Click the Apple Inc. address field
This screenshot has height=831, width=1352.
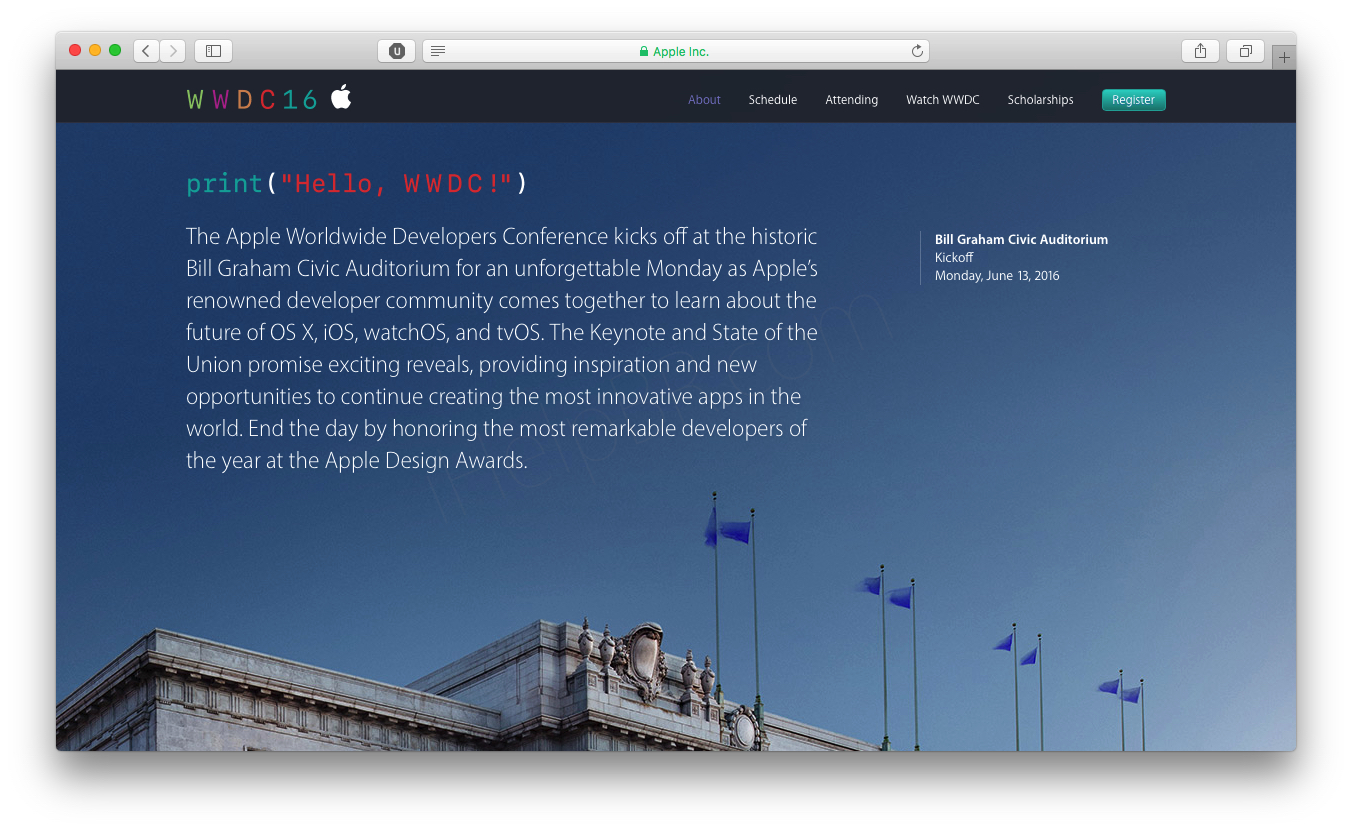click(x=676, y=51)
